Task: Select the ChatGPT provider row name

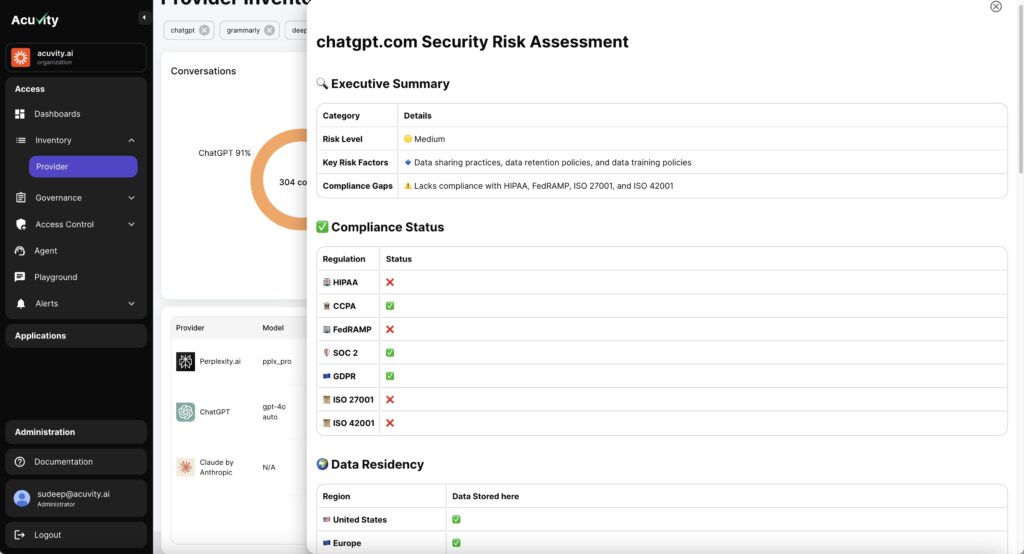Action: [215, 412]
